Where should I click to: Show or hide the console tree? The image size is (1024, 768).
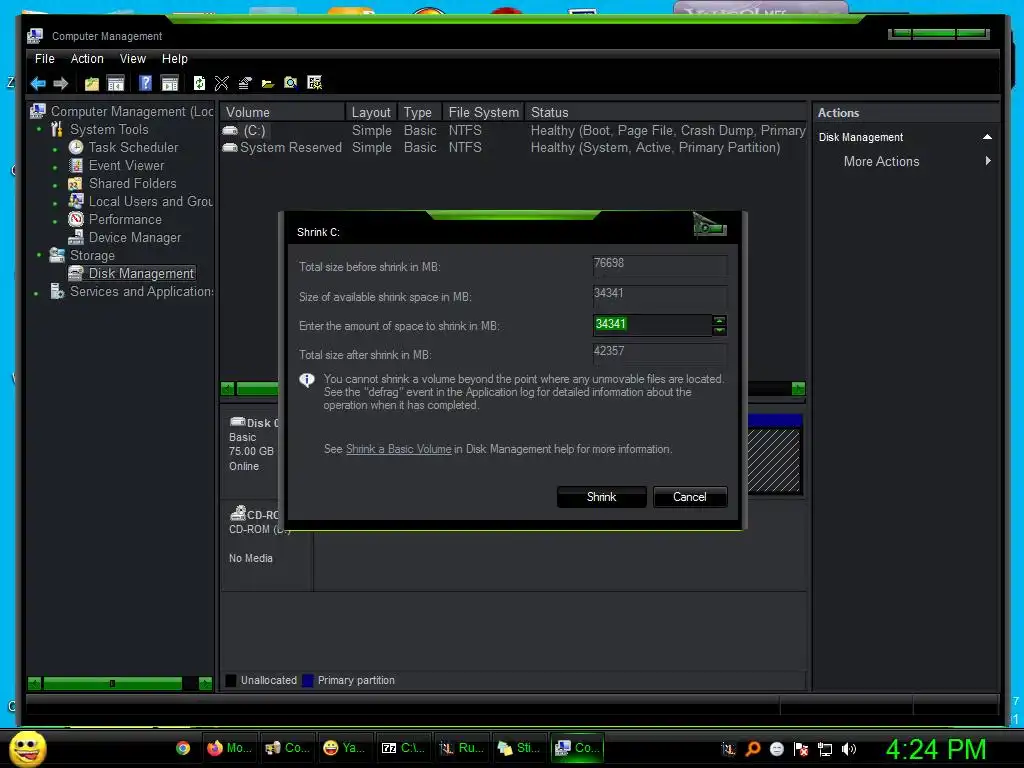(x=116, y=83)
